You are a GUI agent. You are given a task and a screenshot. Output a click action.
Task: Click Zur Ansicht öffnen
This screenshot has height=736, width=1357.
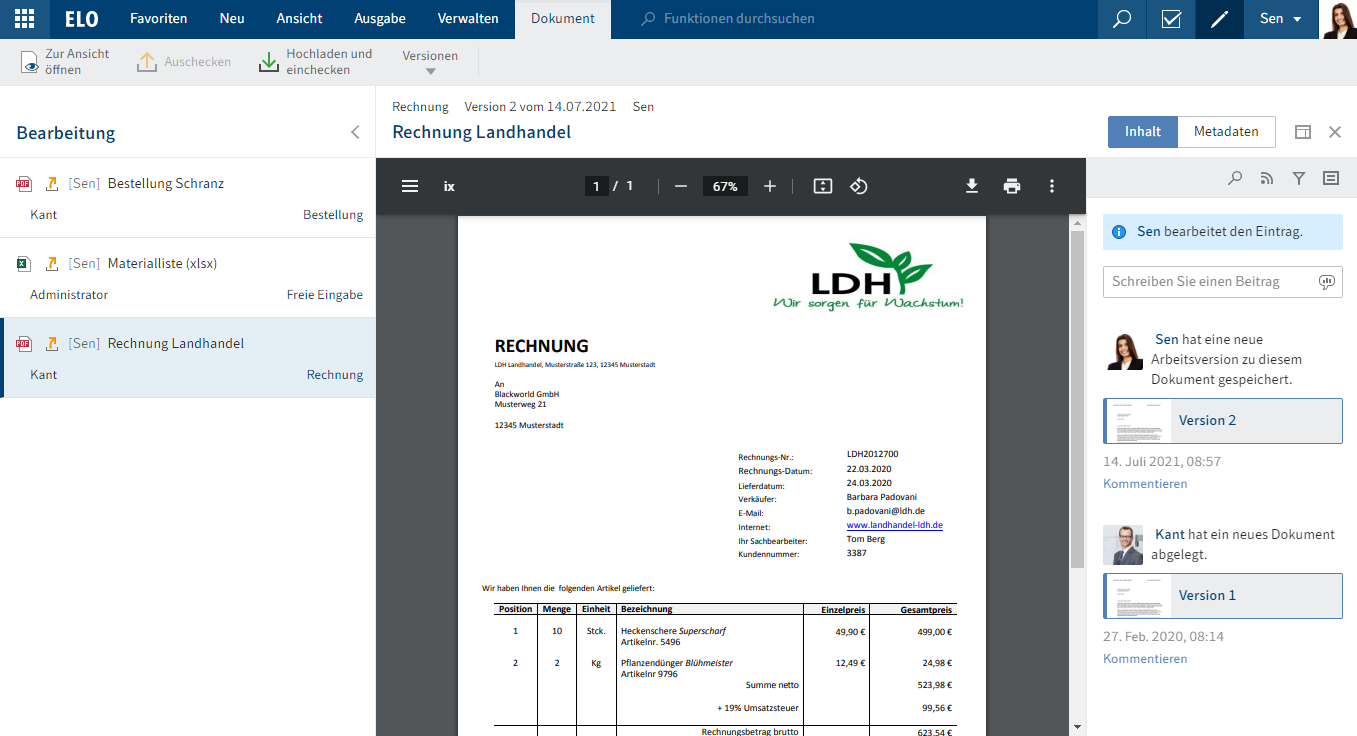(66, 62)
